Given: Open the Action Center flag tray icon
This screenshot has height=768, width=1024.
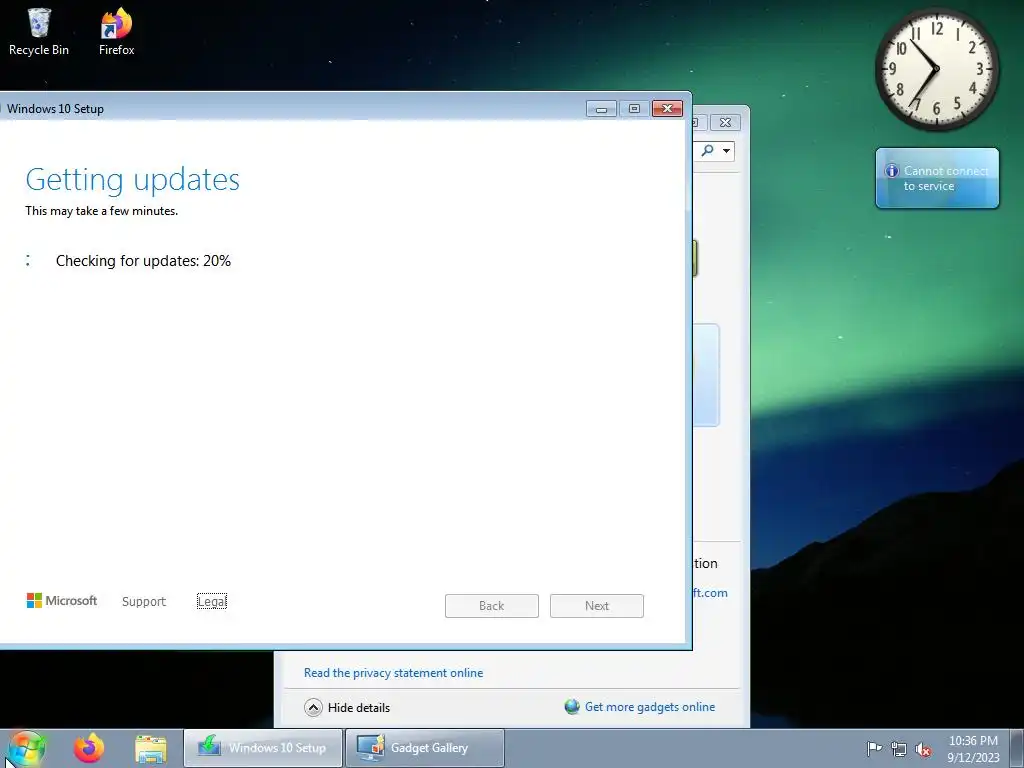Looking at the screenshot, I should pos(874,748).
